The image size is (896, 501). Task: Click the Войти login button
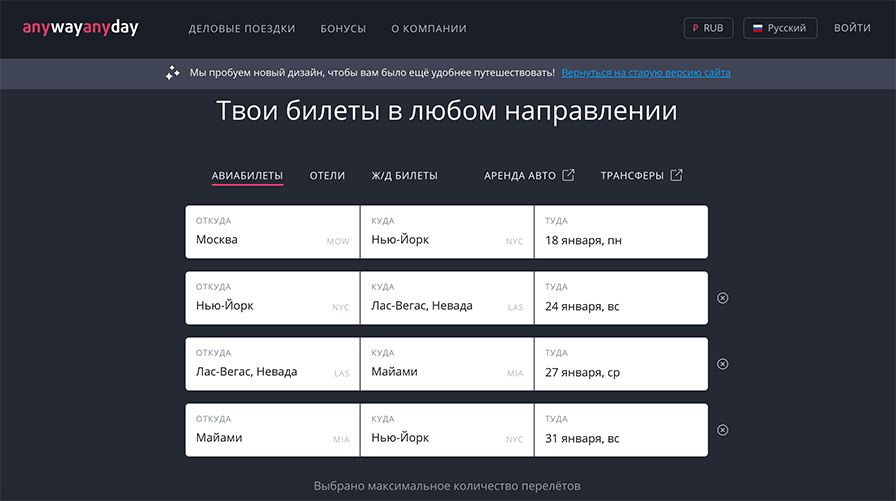852,28
